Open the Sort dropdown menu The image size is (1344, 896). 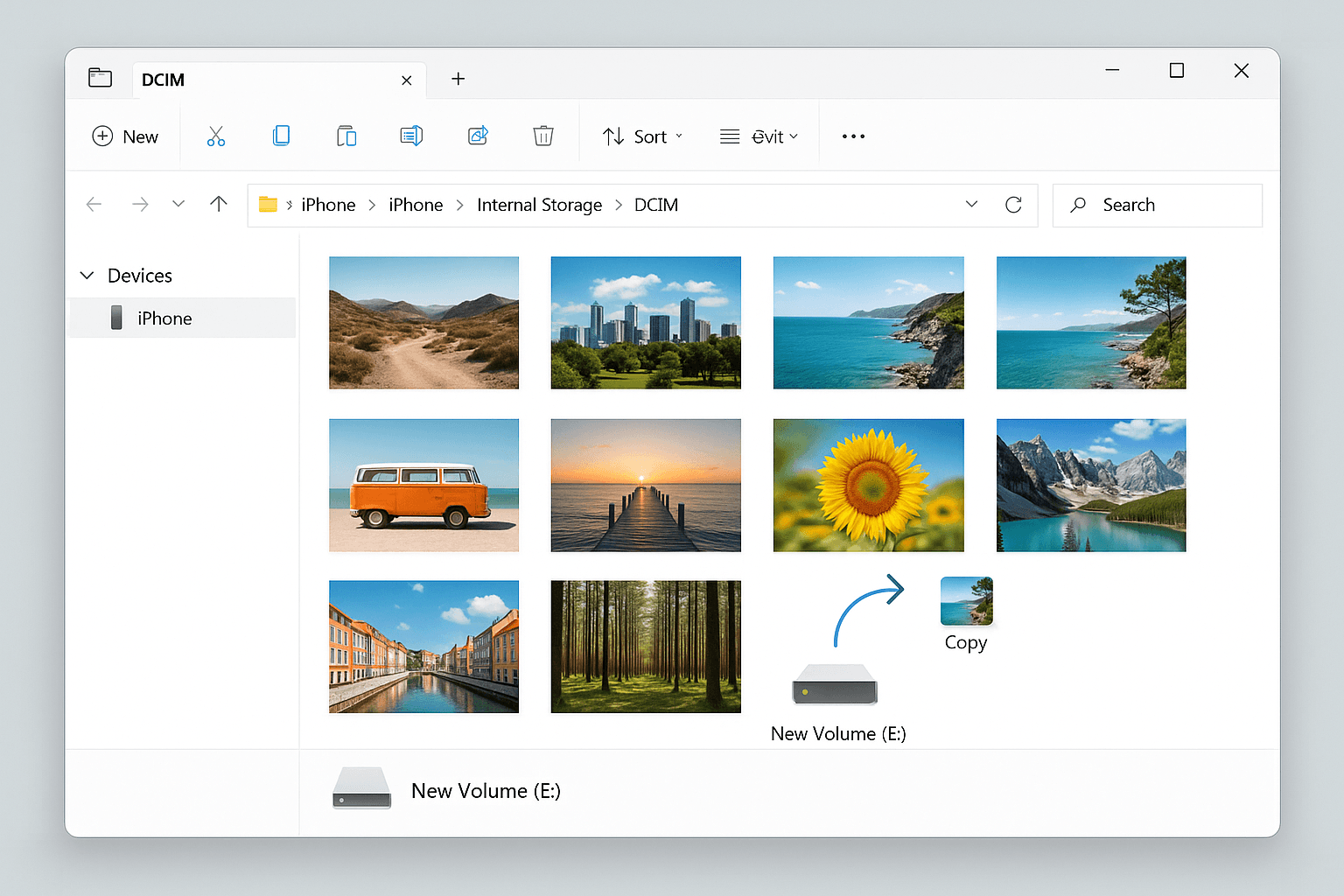pyautogui.click(x=643, y=136)
